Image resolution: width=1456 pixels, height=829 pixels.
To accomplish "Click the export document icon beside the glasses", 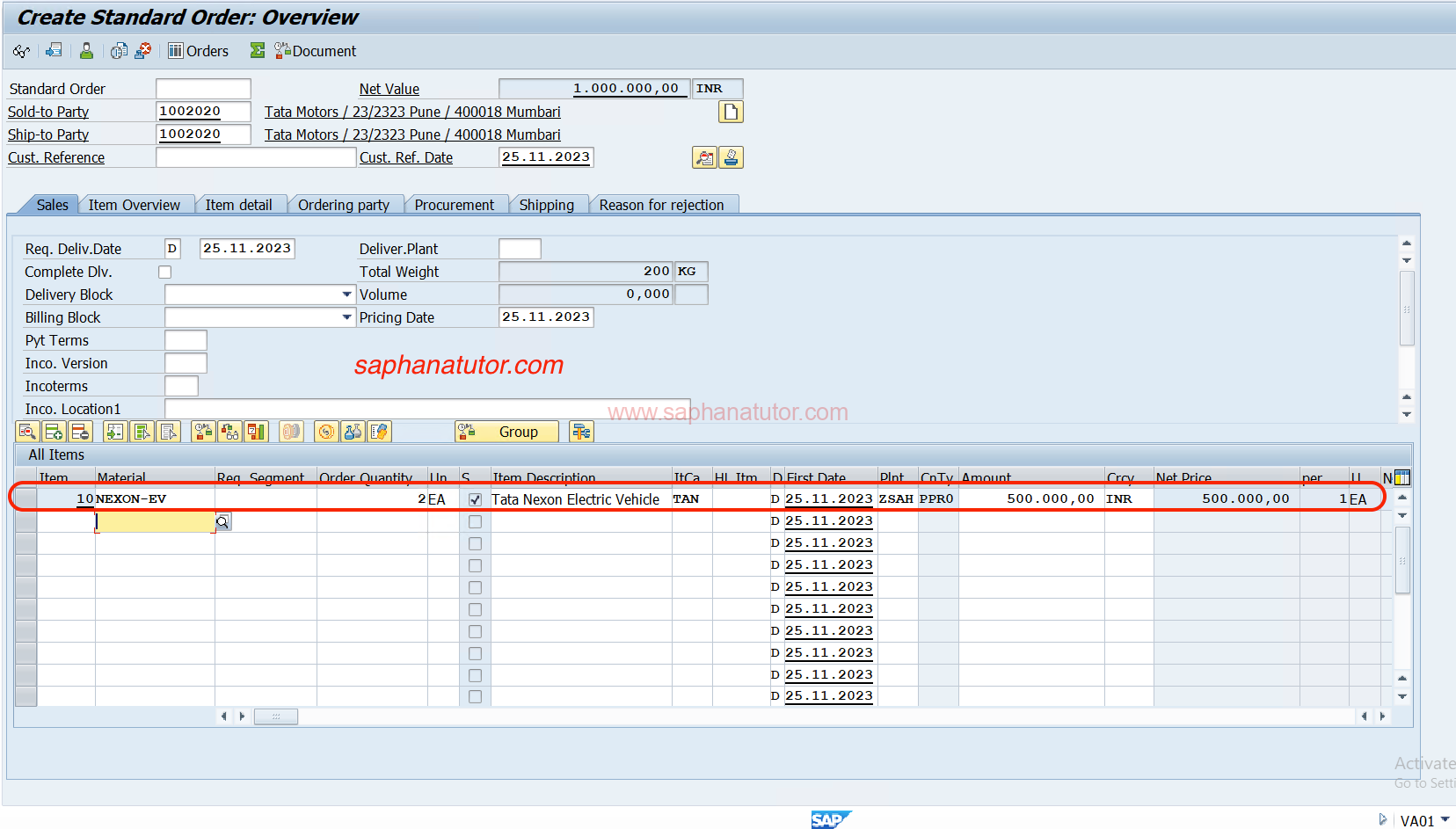I will (x=55, y=51).
